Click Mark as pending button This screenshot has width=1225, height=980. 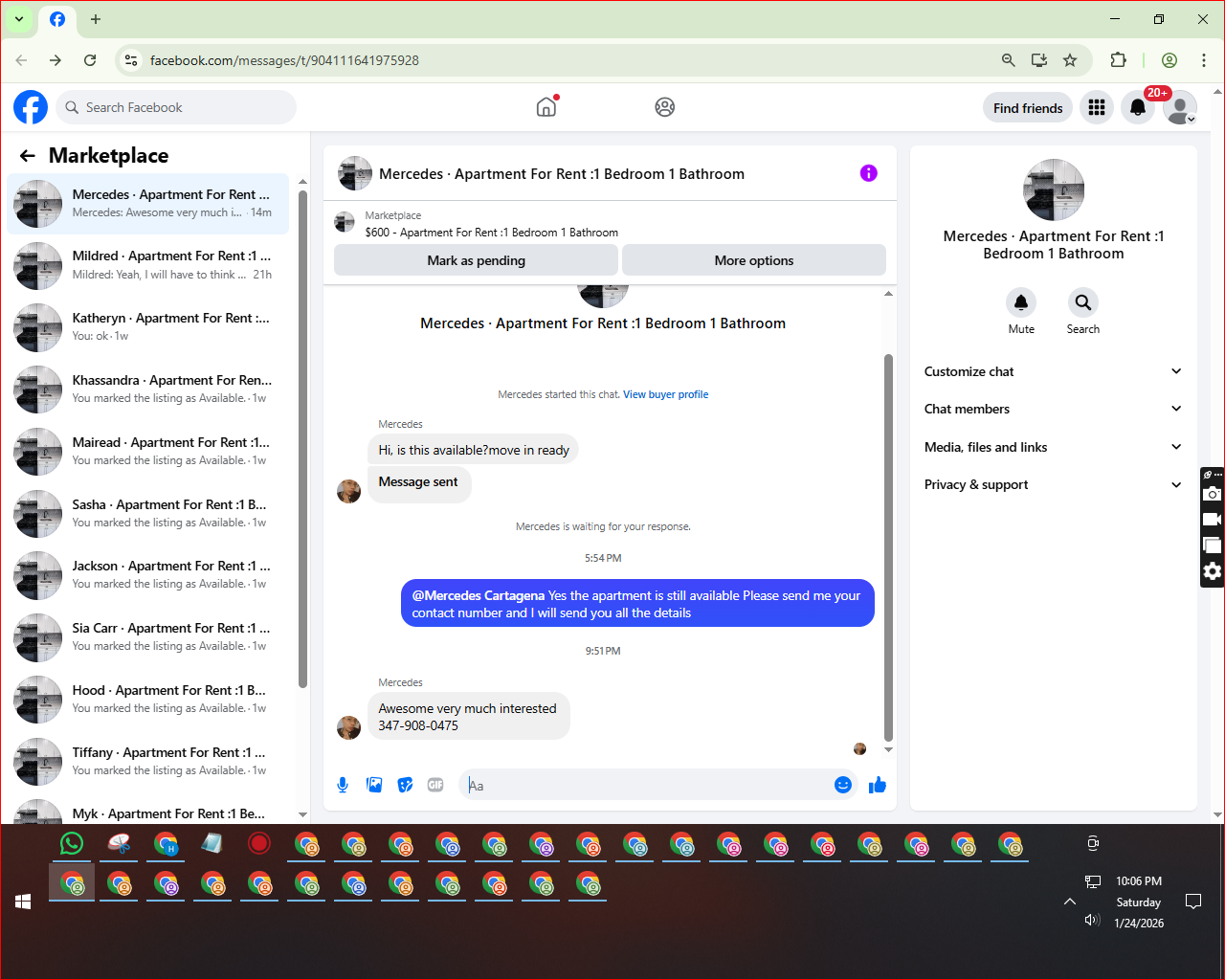point(476,260)
